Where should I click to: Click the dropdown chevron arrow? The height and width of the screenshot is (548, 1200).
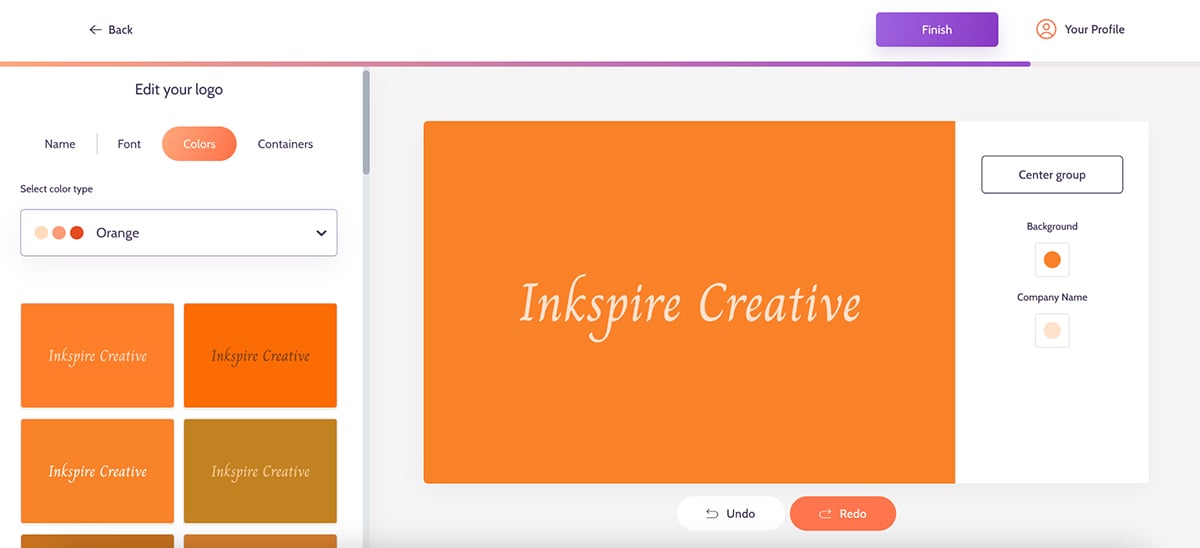(x=321, y=233)
